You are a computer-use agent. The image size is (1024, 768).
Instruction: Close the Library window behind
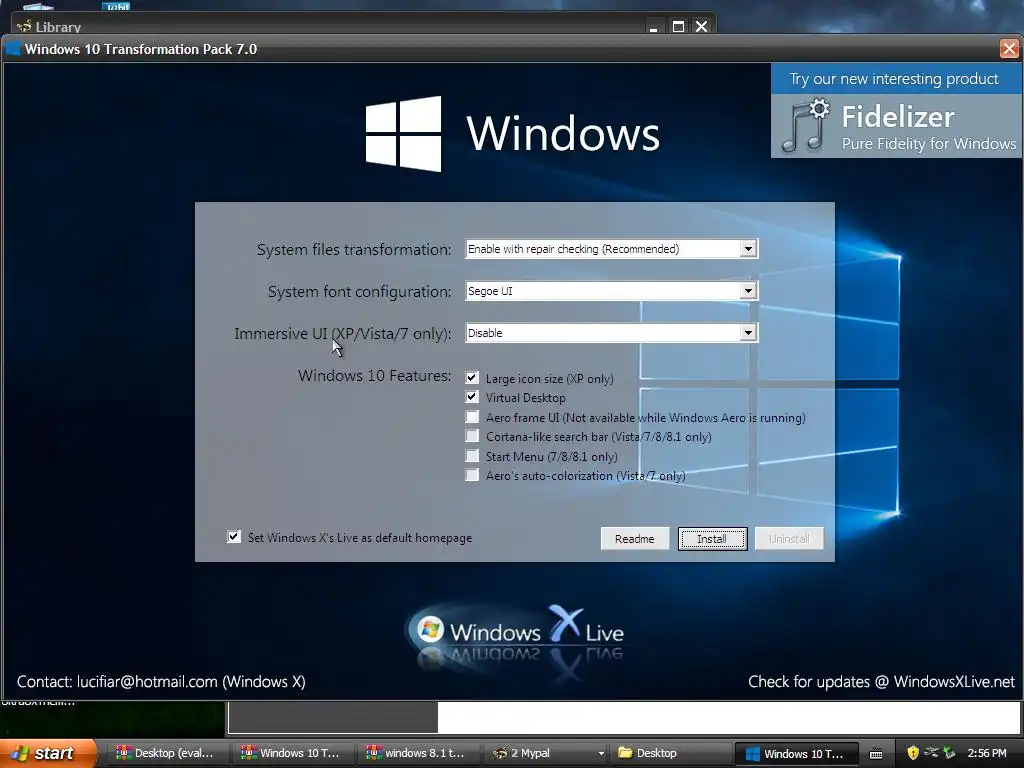coord(701,27)
